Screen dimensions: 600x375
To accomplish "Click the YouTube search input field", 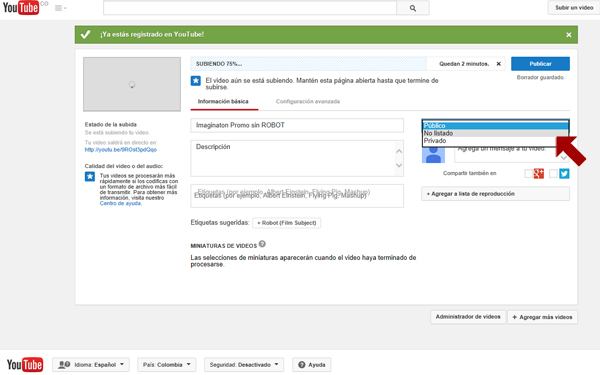I will click(250, 8).
